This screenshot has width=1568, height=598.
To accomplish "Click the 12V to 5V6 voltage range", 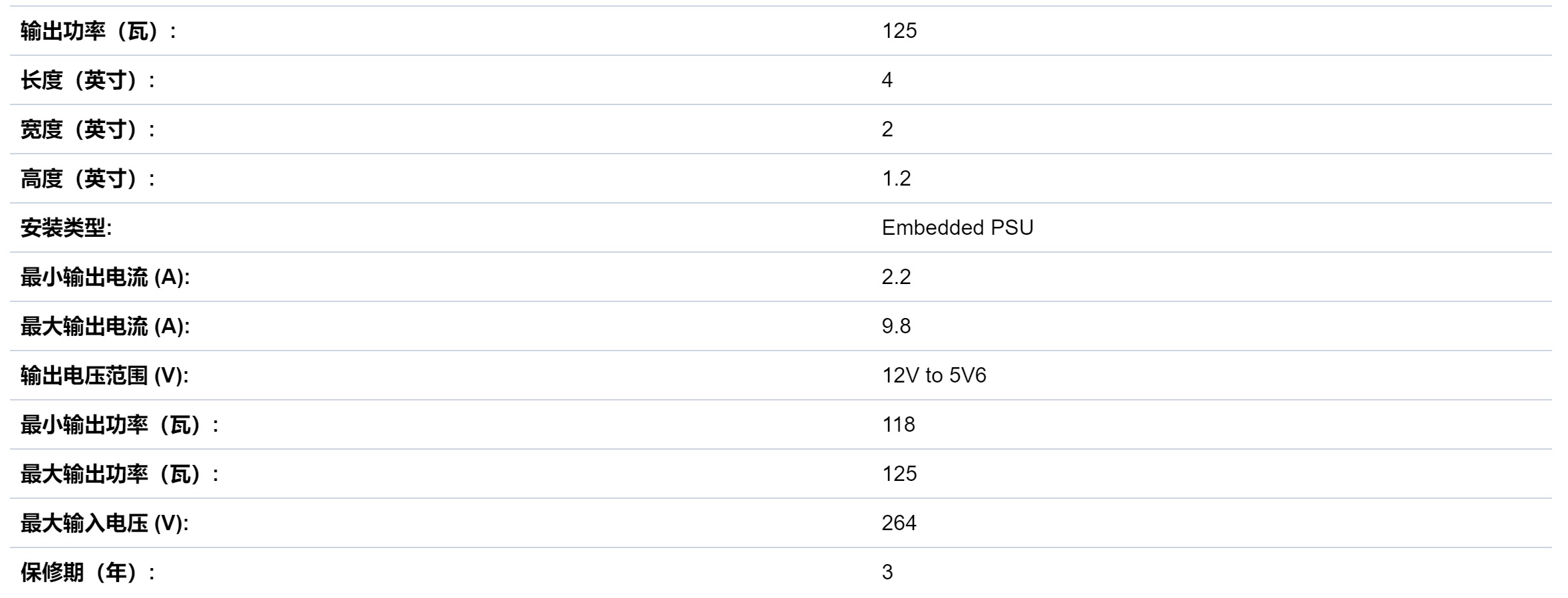I will pos(934,375).
